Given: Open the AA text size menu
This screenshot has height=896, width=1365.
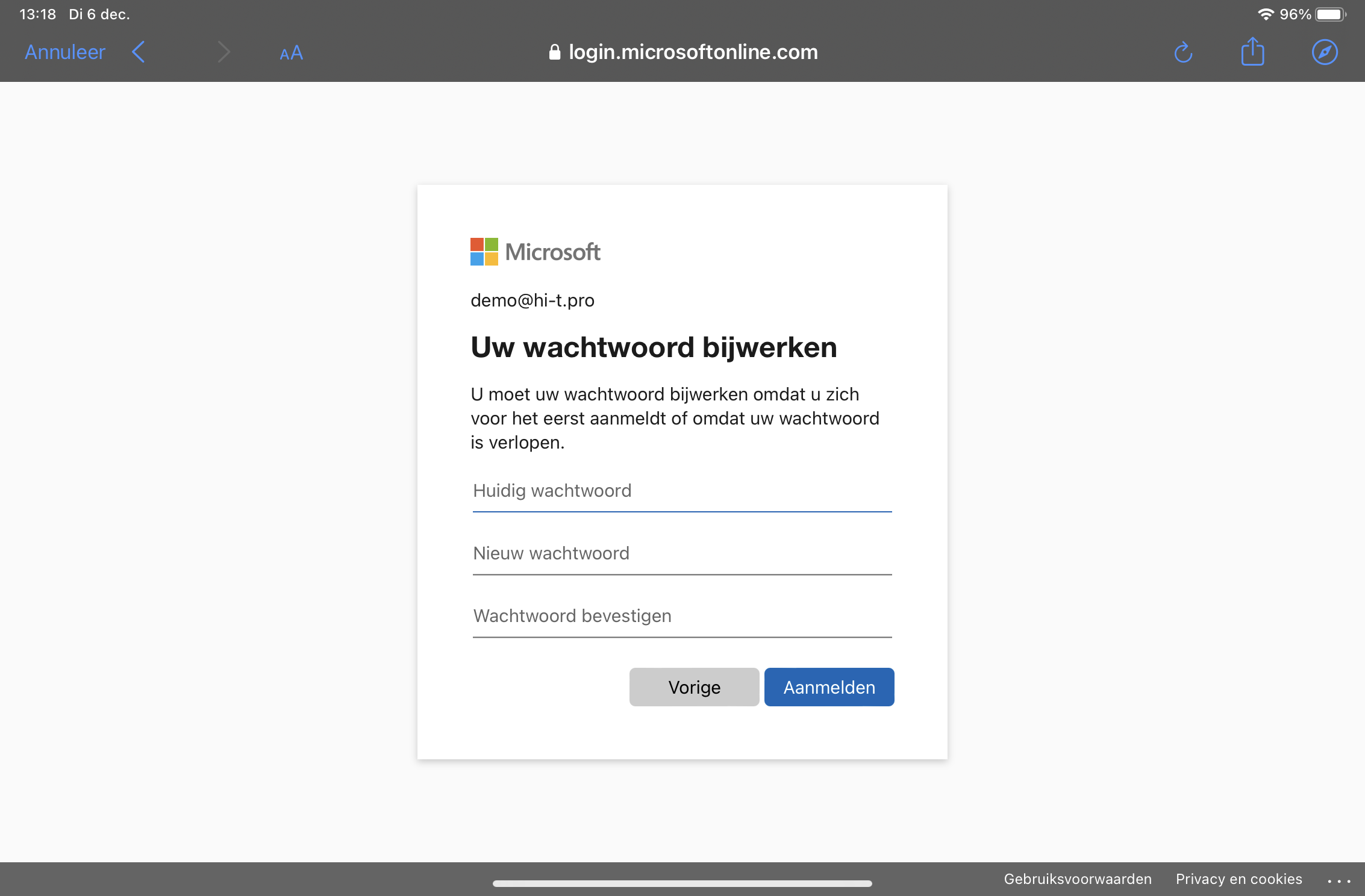Looking at the screenshot, I should pos(291,53).
